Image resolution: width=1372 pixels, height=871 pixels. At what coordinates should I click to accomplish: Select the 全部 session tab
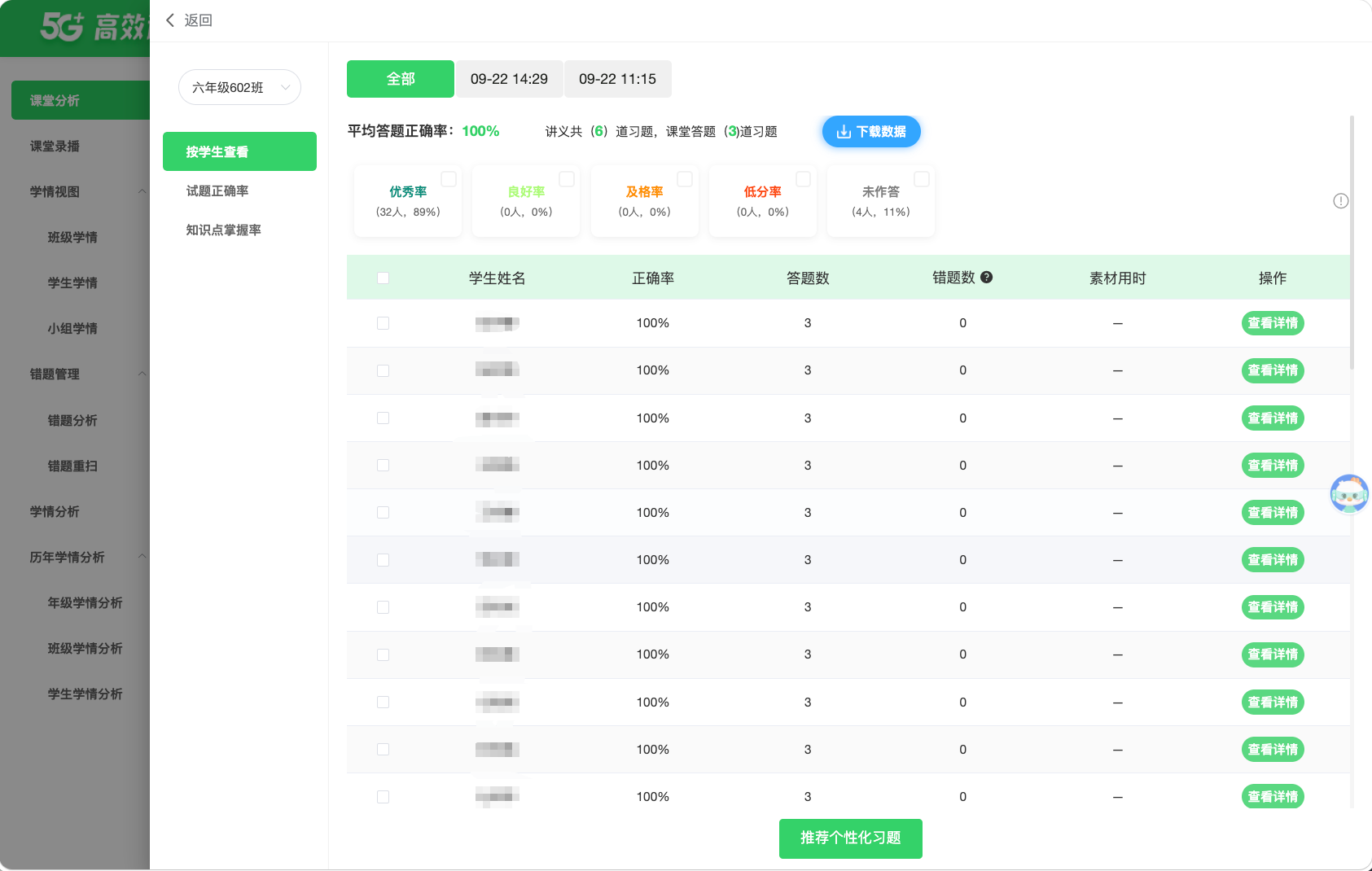401,79
